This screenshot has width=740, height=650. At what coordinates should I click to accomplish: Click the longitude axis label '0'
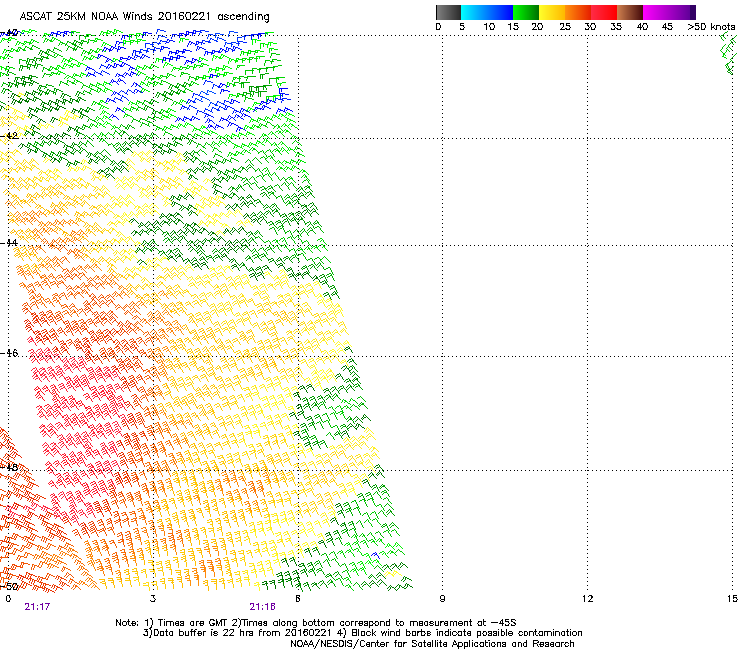coord(8,599)
